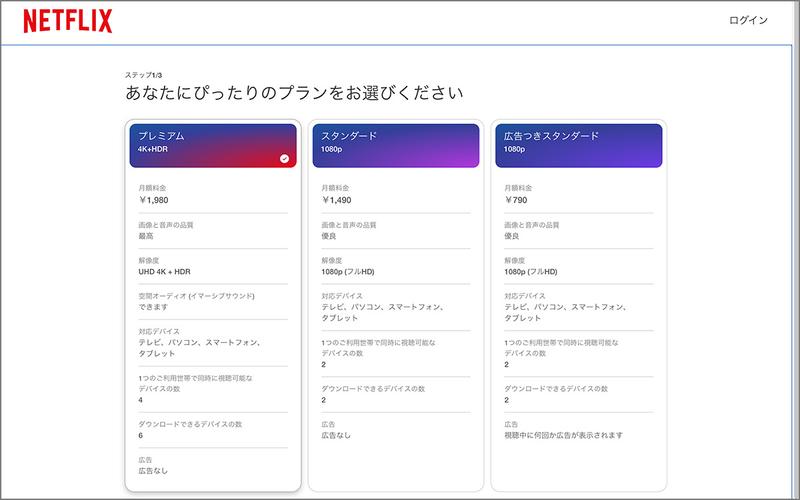Click 広告なし in the プレミアム card
Viewport: 800px width, 500px height.
pyautogui.click(x=153, y=471)
